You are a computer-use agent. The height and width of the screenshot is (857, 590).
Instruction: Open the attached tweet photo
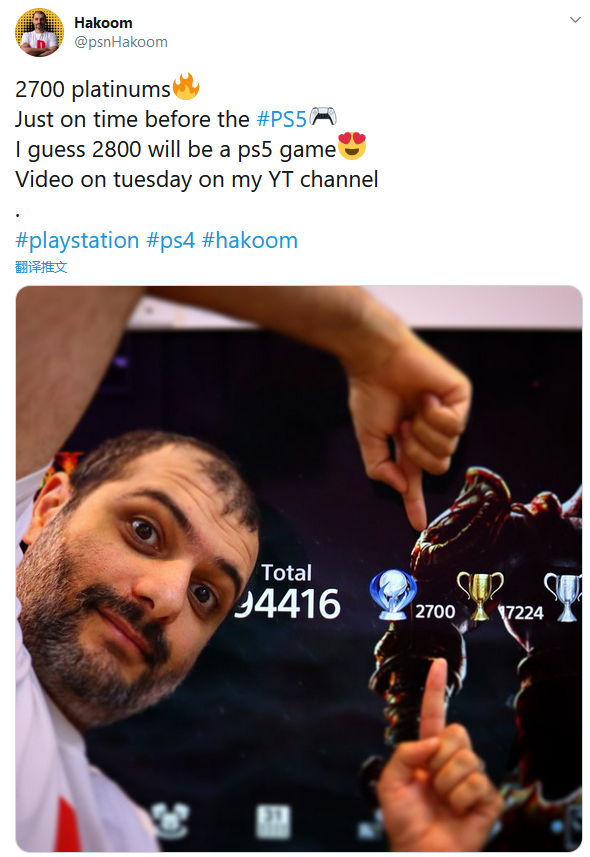coord(299,568)
